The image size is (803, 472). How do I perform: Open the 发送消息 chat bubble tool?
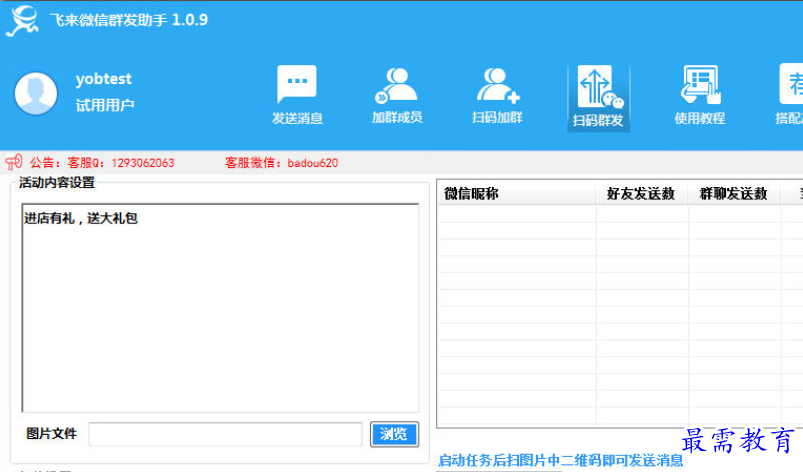click(297, 95)
